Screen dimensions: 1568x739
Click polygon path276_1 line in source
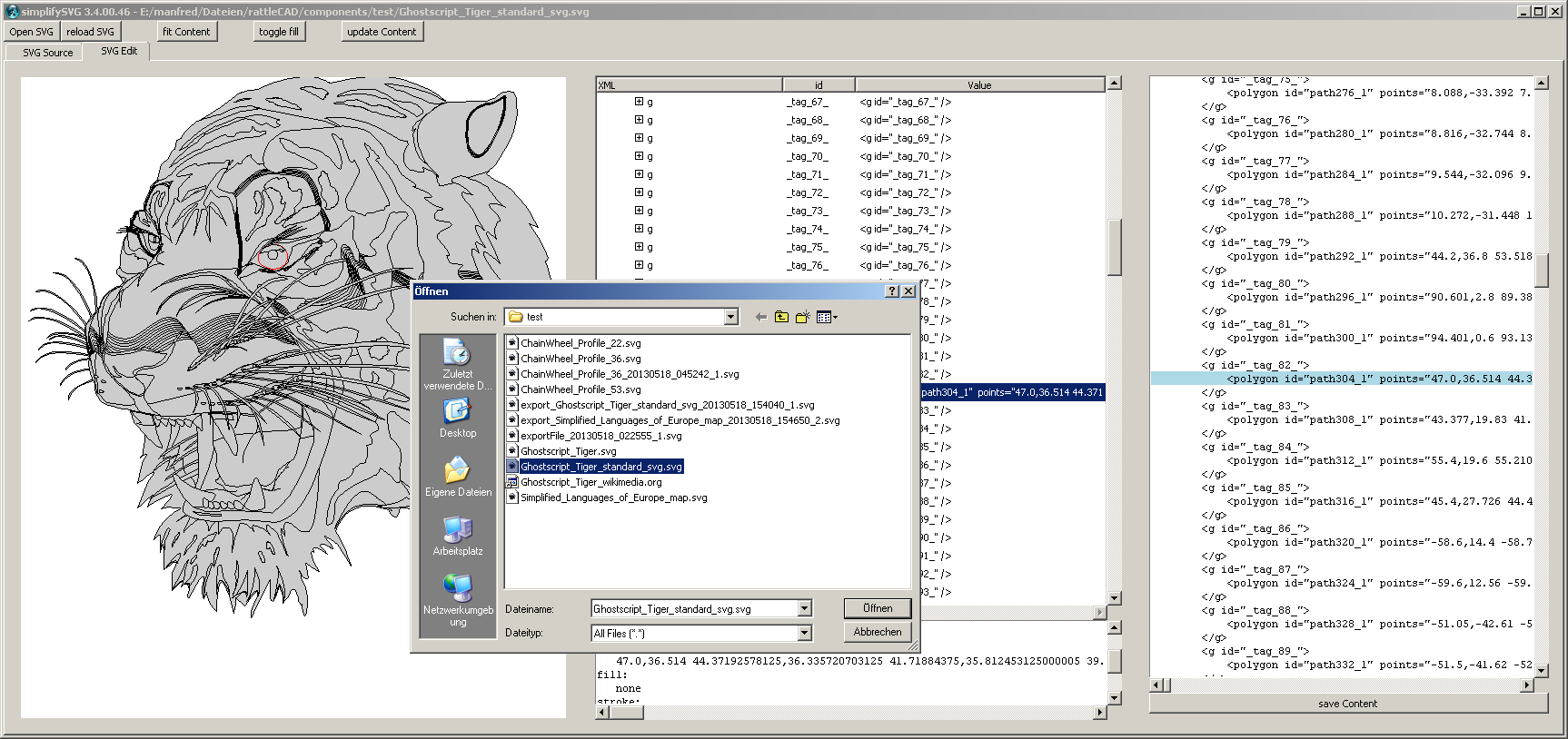(x=1379, y=93)
